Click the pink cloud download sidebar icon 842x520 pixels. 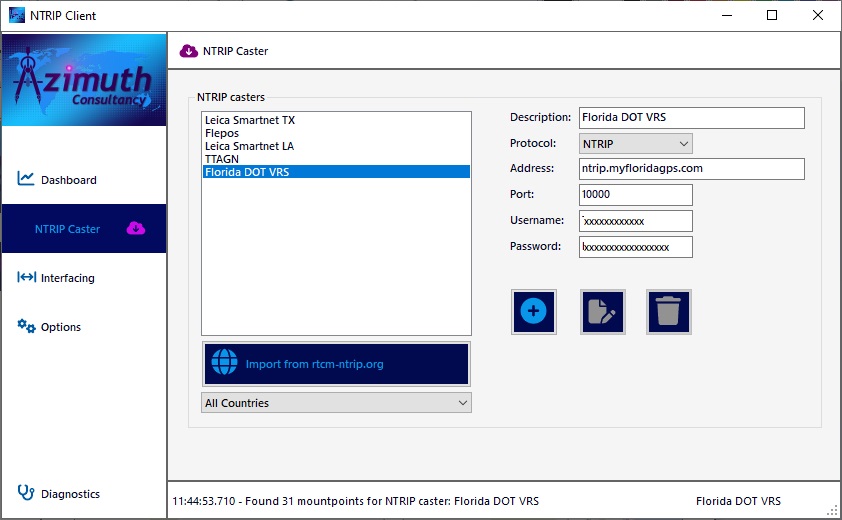click(x=136, y=229)
